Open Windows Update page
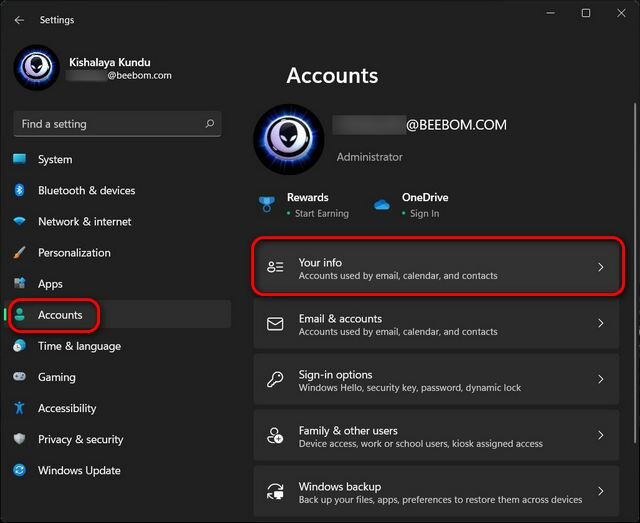 [118, 470]
